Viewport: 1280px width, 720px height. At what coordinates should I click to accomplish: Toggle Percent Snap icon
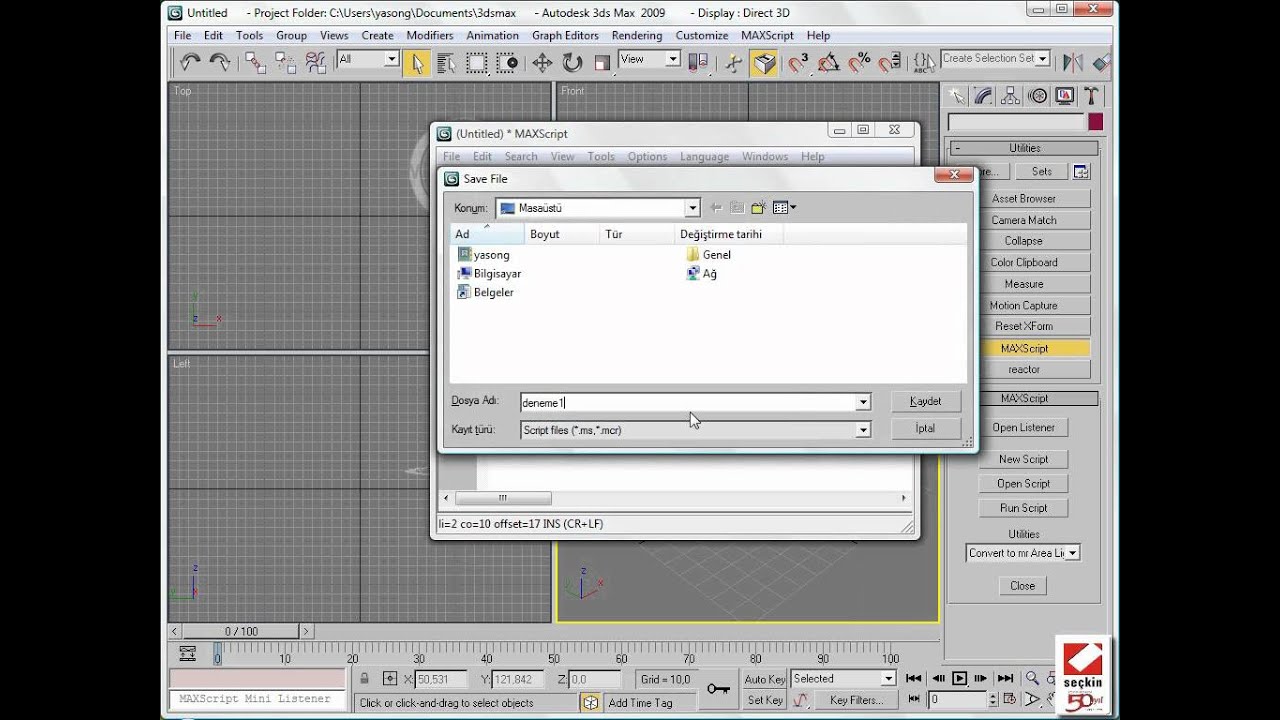click(x=859, y=63)
